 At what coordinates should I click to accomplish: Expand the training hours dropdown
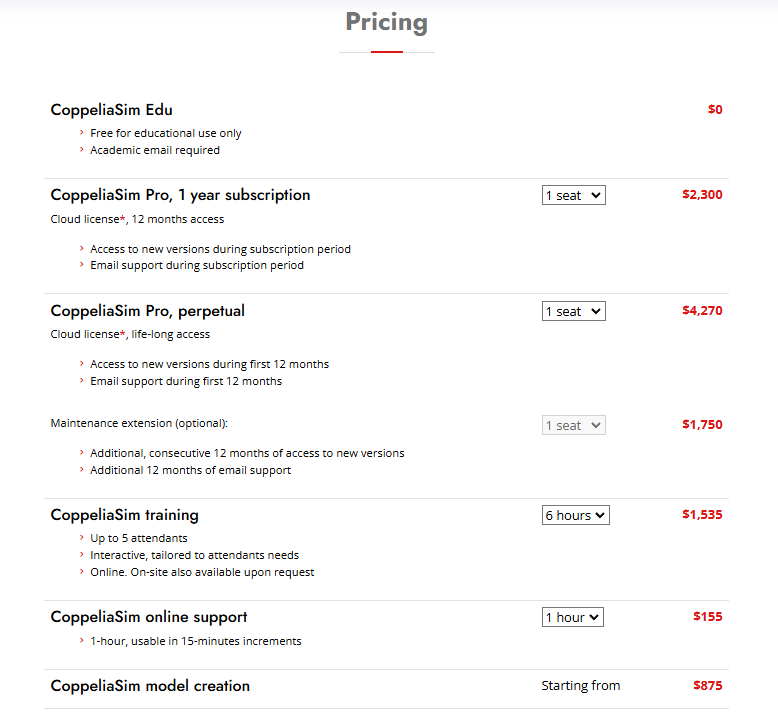(575, 515)
